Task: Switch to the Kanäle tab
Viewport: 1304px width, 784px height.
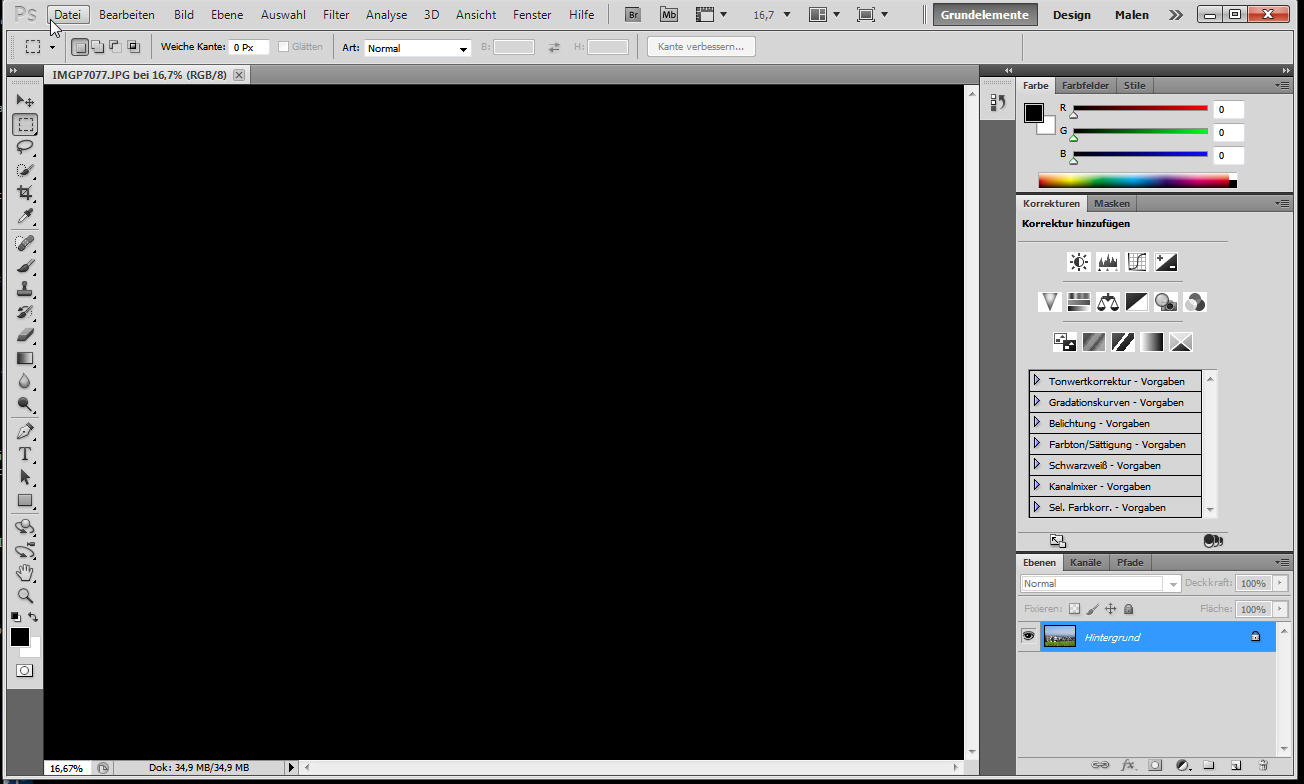Action: (x=1085, y=562)
